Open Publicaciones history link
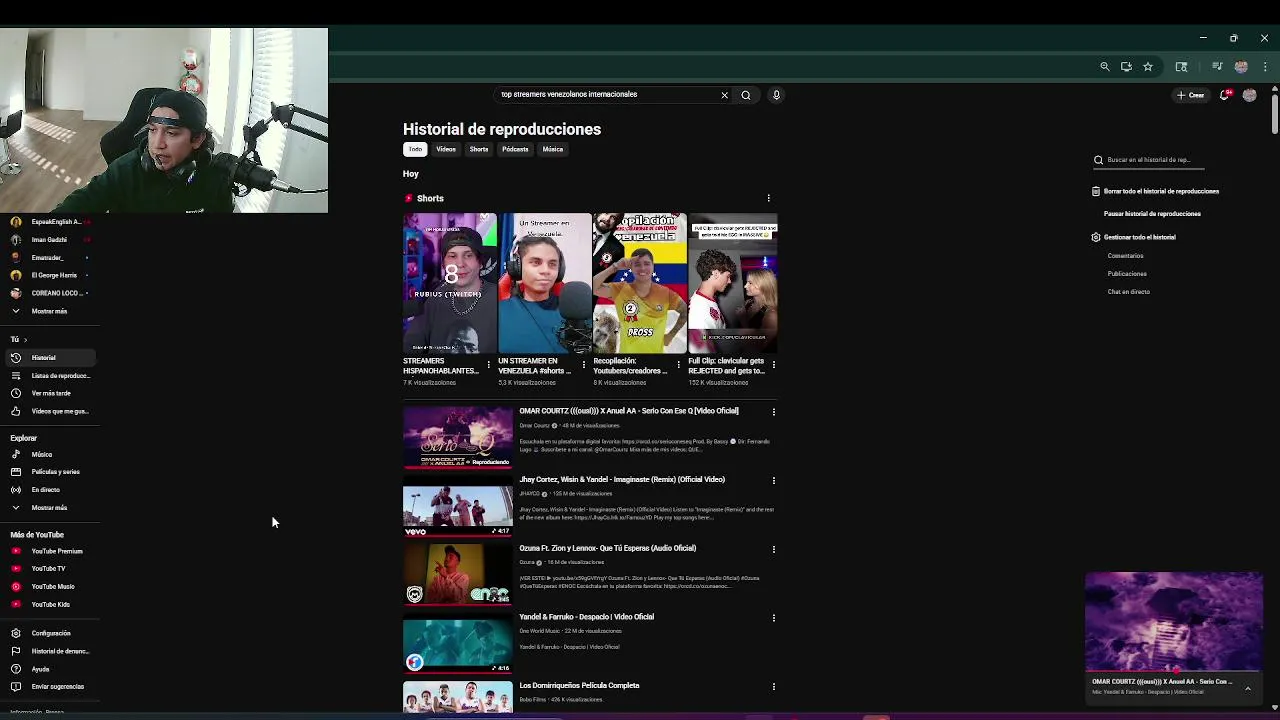 coord(1127,274)
